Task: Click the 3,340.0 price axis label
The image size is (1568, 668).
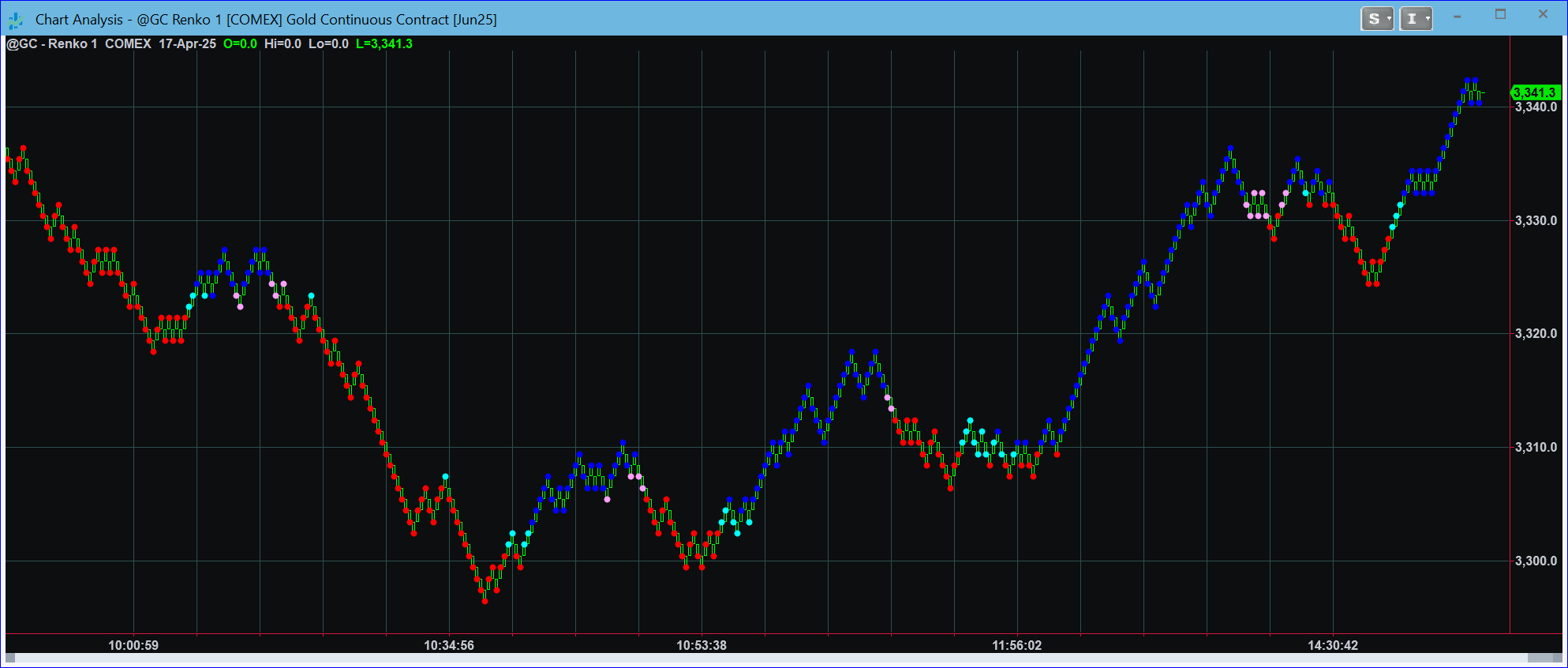Action: click(1536, 107)
